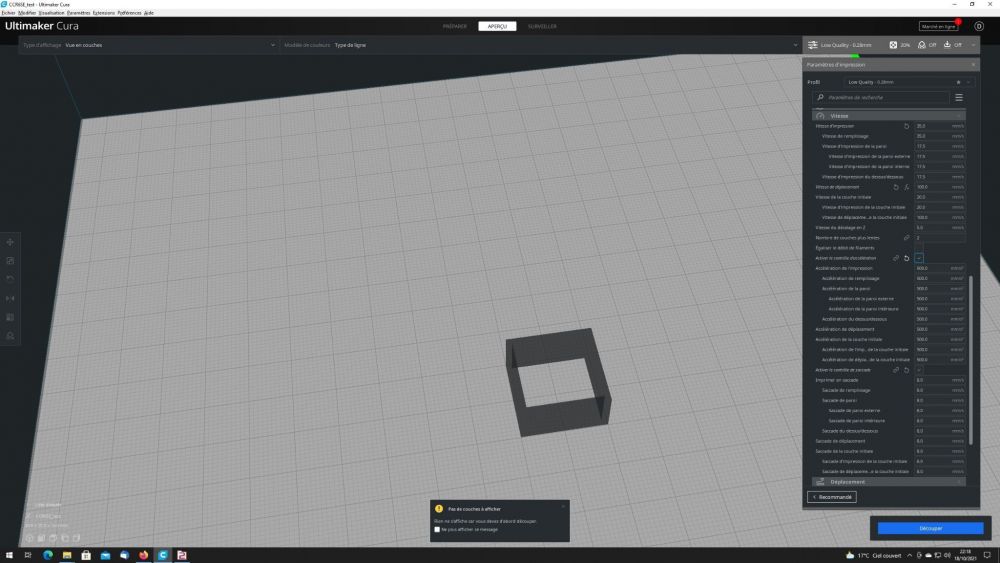Check Ne plus afficher ce message
The height and width of the screenshot is (563, 1000).
pos(437,529)
